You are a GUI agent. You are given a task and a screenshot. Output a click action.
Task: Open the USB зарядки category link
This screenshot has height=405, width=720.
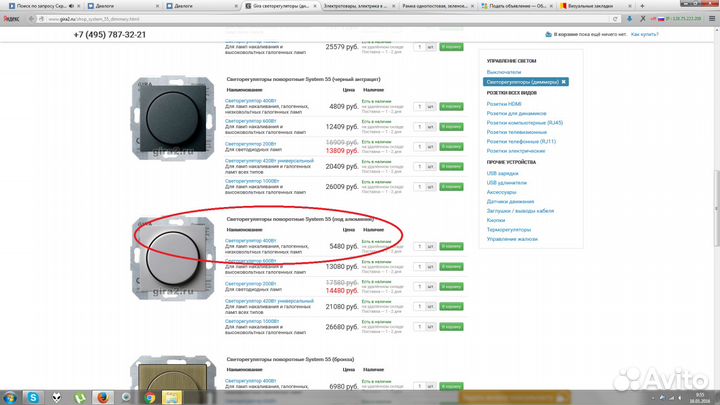pyautogui.click(x=505, y=172)
